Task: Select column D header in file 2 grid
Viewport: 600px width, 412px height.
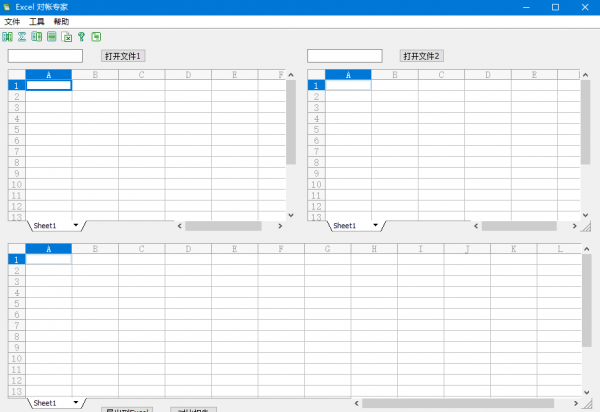Action: click(x=488, y=75)
